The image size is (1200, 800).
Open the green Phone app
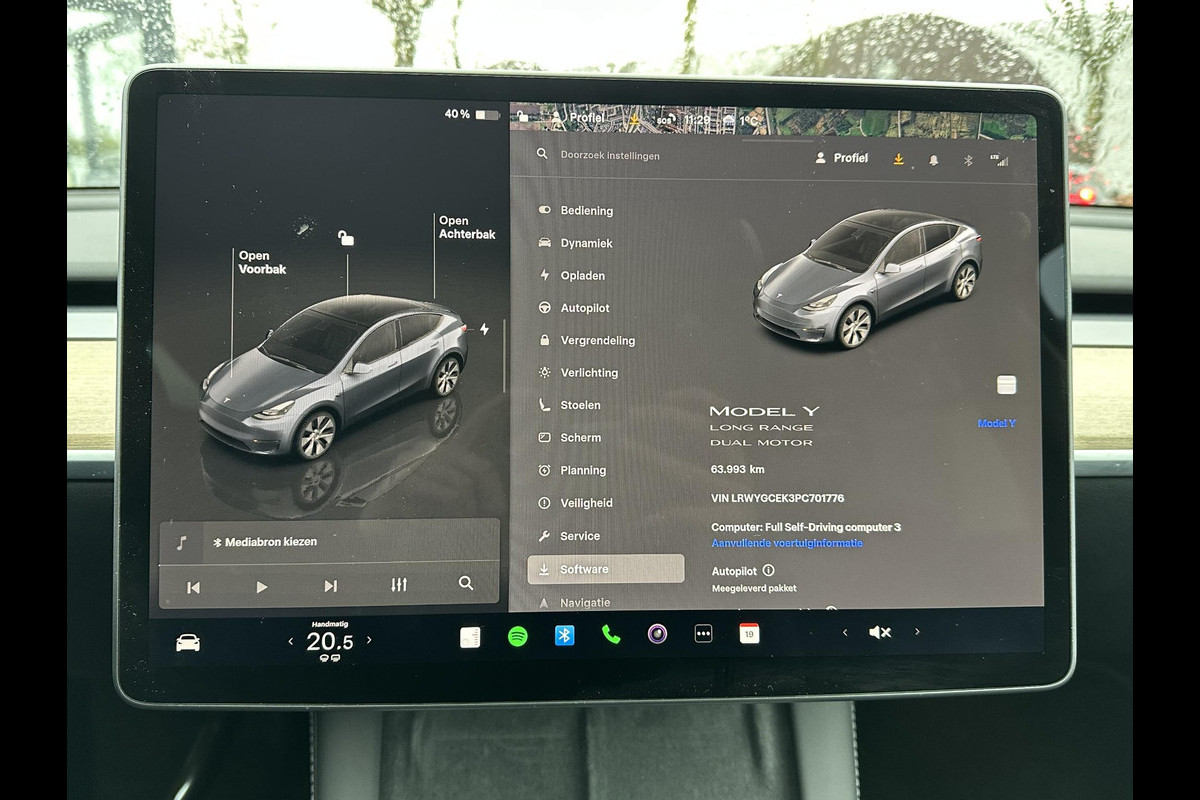click(610, 634)
